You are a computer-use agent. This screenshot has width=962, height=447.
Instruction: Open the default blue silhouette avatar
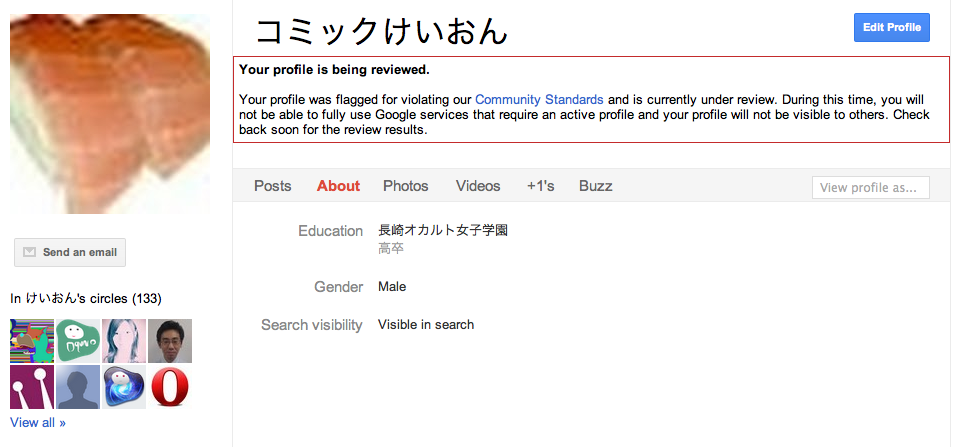78,387
